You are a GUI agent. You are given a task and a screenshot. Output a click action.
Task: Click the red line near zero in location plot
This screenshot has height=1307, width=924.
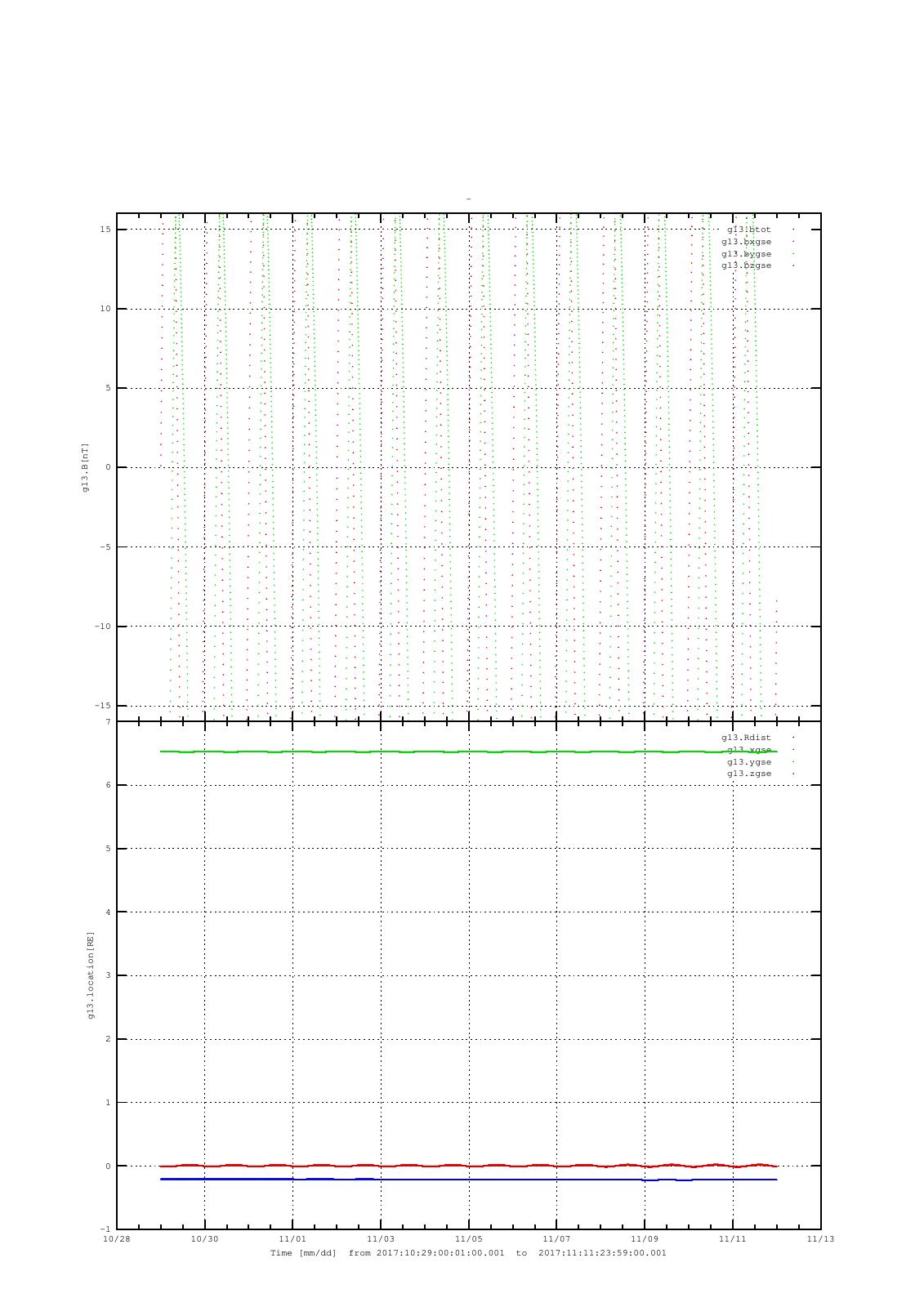coord(469,1166)
